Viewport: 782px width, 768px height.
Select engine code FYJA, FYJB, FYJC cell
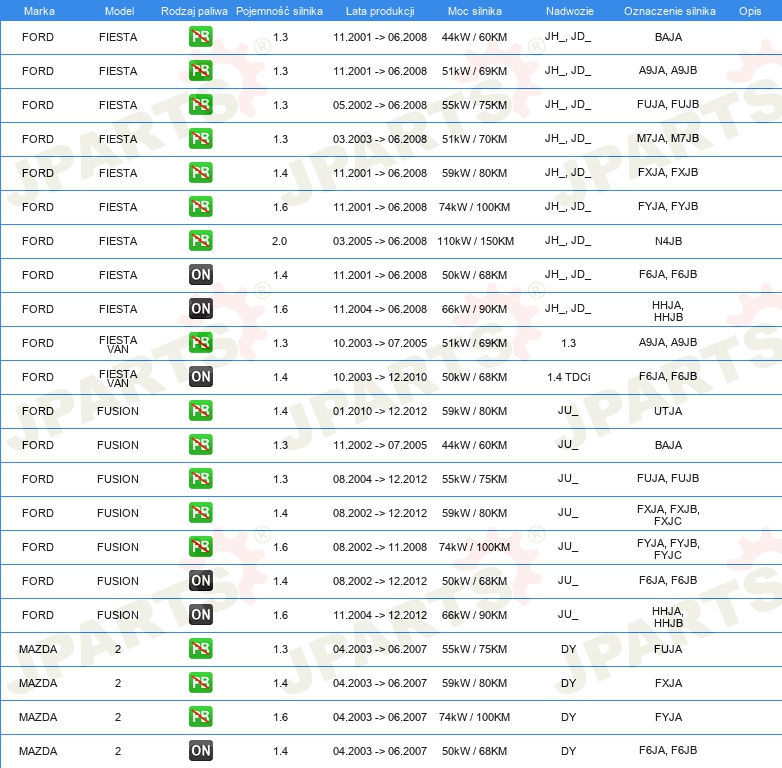tap(668, 549)
